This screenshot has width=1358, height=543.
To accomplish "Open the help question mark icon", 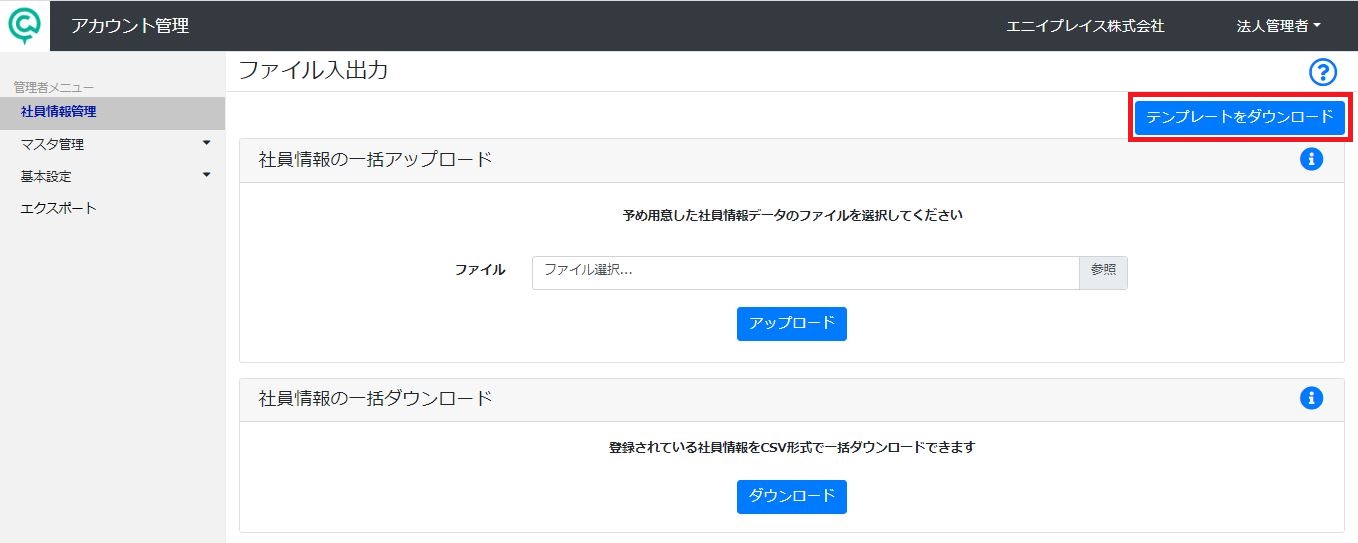I will click(1323, 71).
